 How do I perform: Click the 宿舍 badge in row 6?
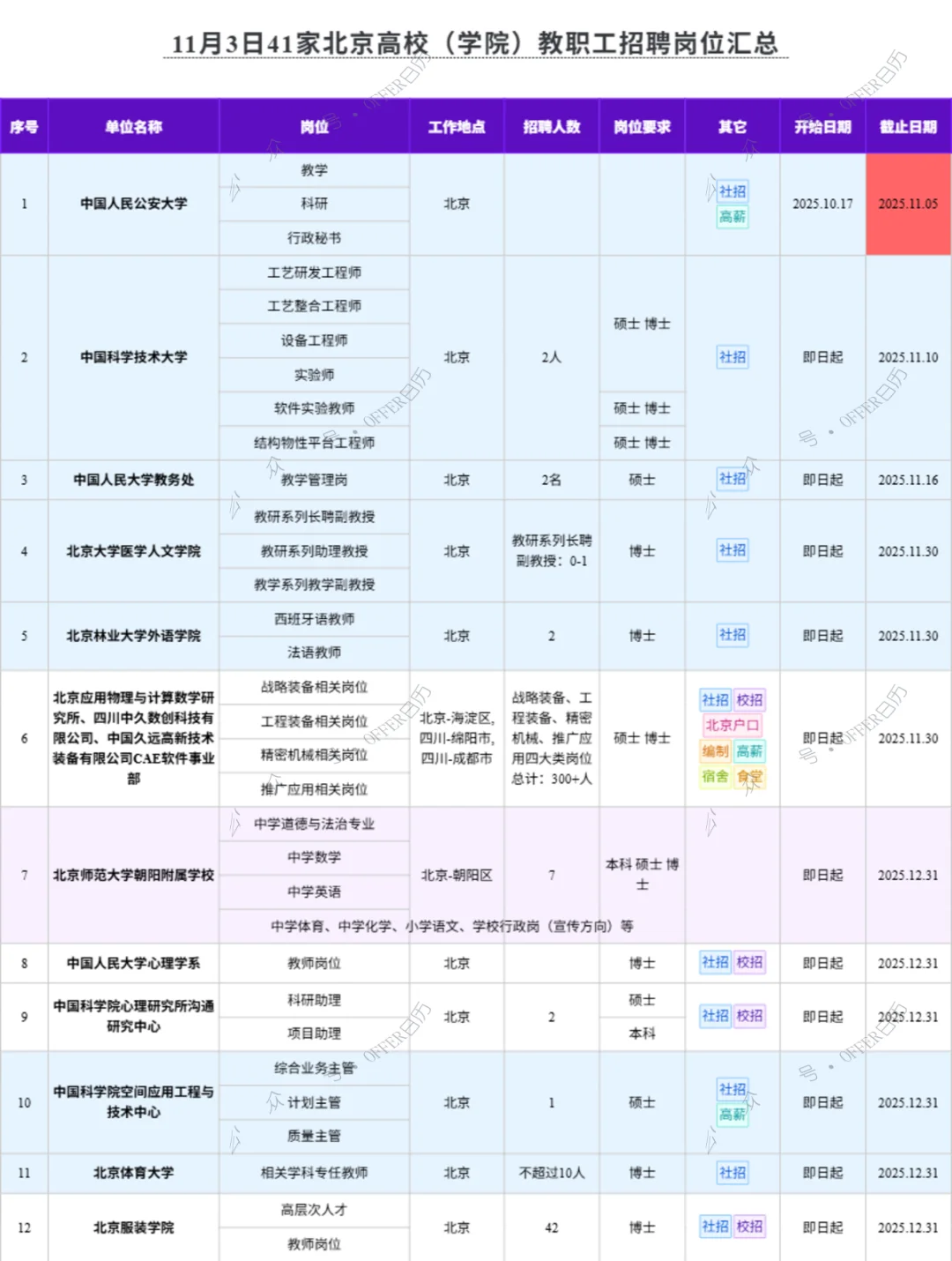click(x=714, y=778)
